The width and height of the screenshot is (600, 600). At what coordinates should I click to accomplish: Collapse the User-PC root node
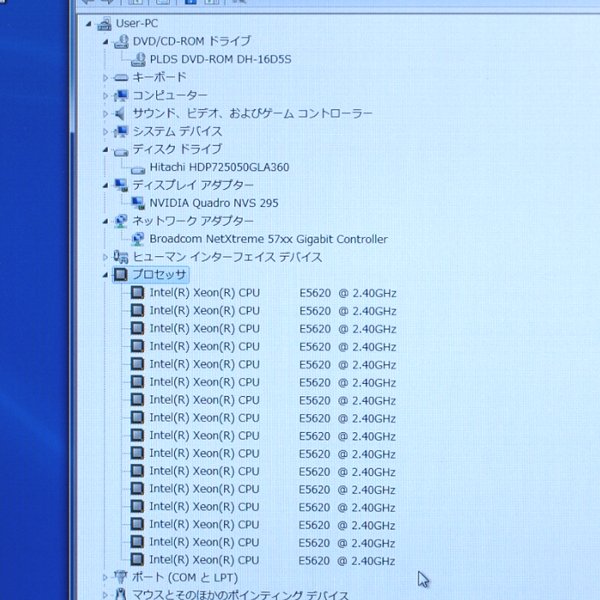pyautogui.click(x=89, y=24)
